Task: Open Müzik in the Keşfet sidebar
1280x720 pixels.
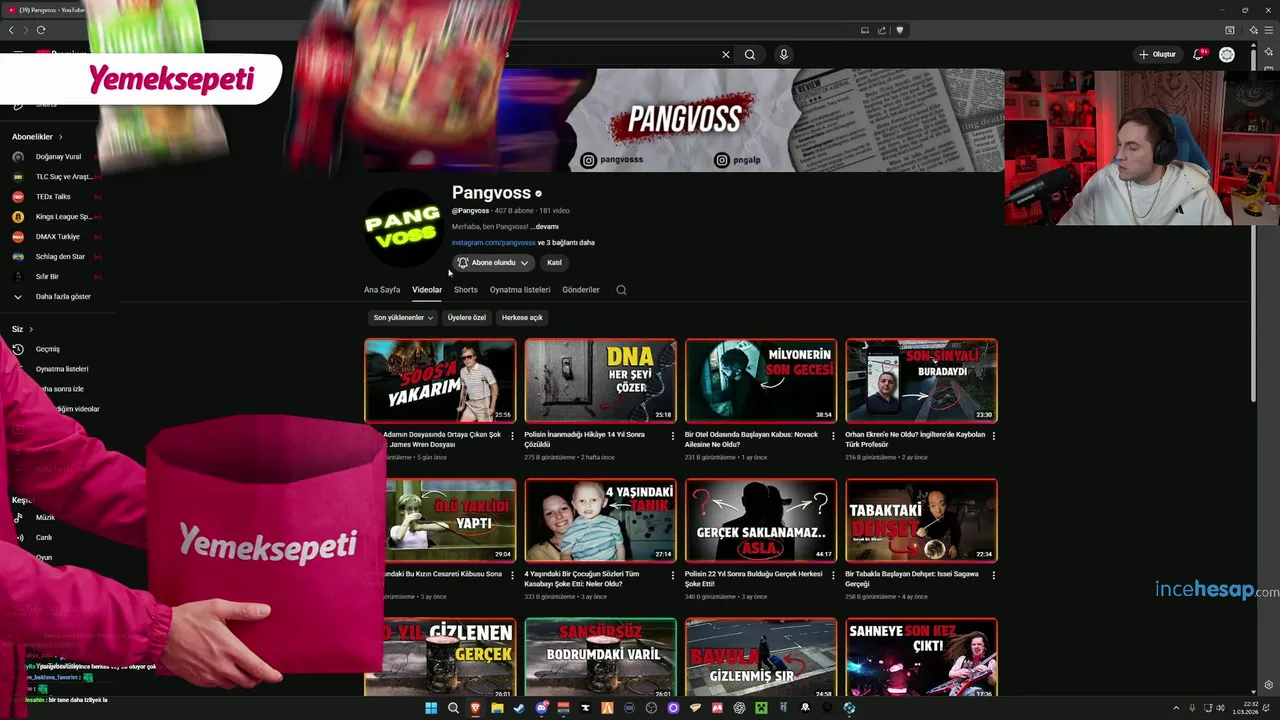Action: [x=45, y=518]
